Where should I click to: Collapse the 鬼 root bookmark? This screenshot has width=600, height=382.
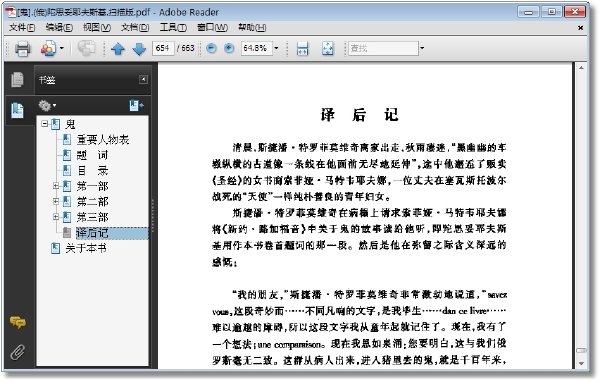point(44,124)
